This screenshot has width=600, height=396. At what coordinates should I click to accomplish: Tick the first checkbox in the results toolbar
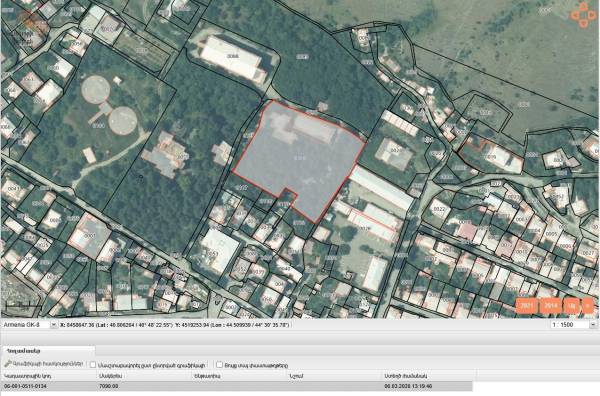93,365
